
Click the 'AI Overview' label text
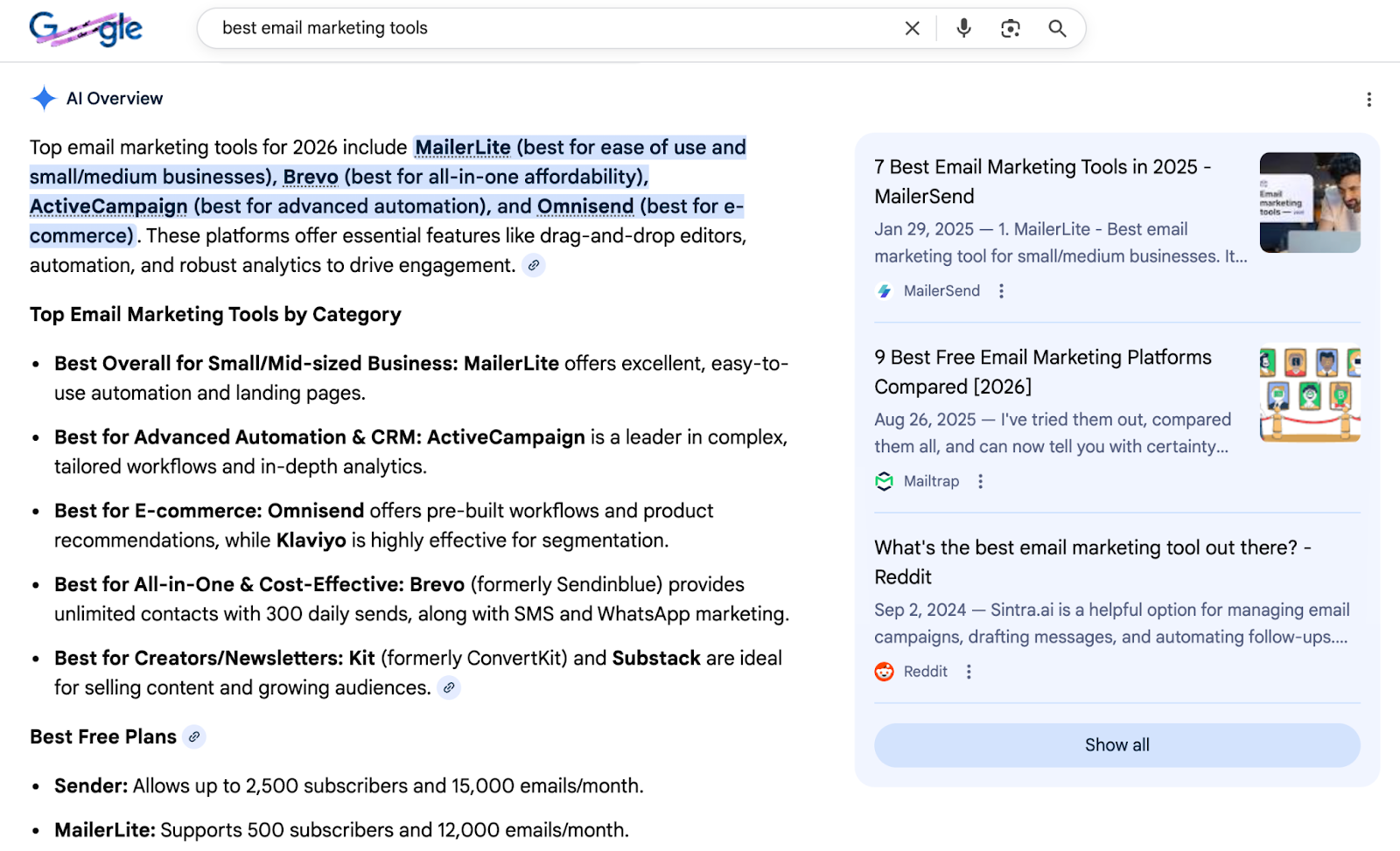115,99
